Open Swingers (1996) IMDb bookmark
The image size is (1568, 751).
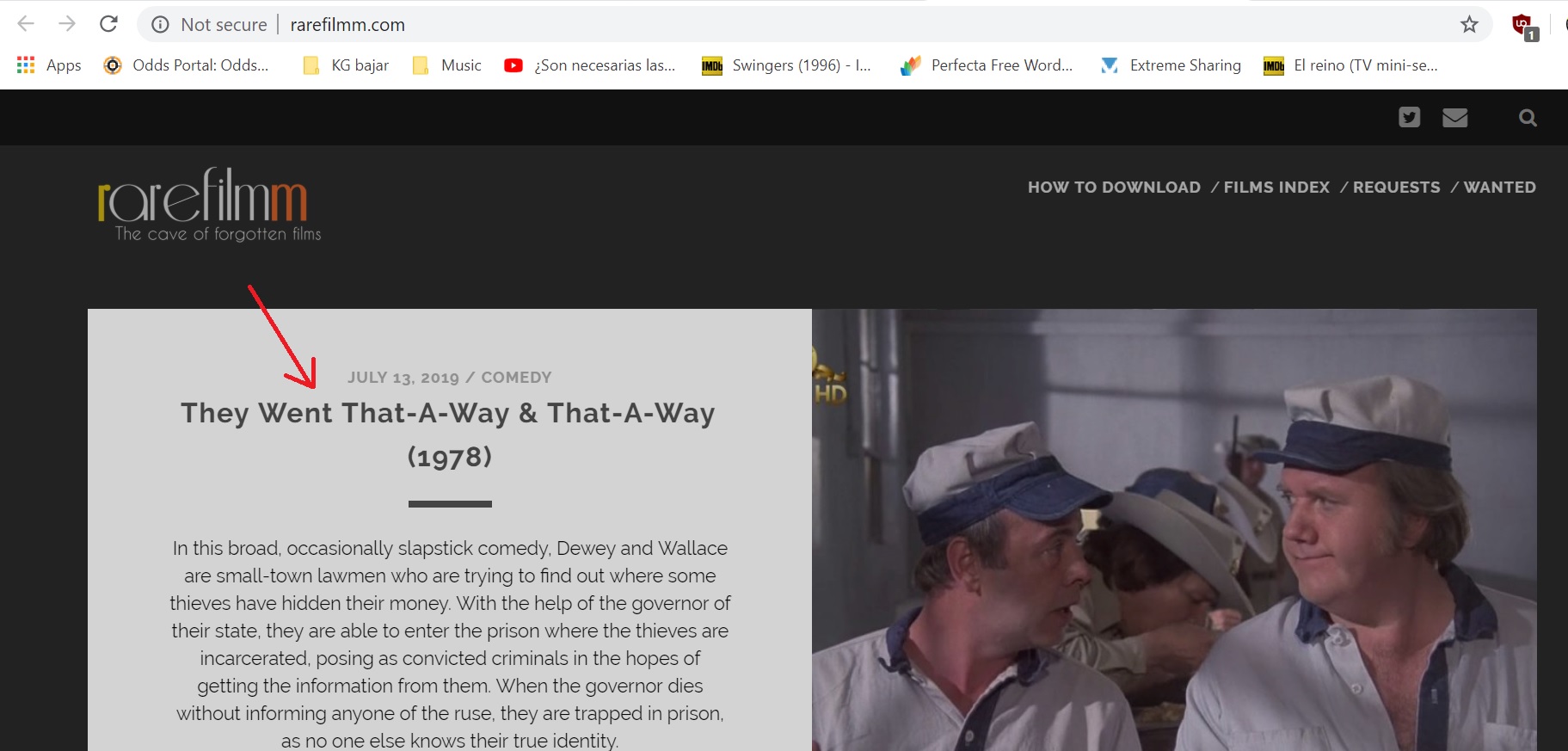(x=787, y=65)
